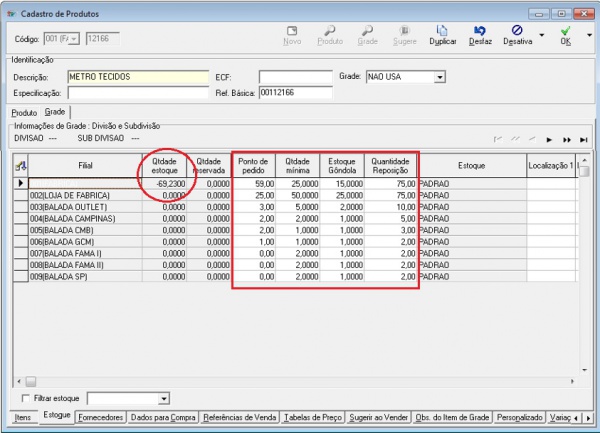Click the Novo toolbar icon
The width and height of the screenshot is (600, 433).
[x=292, y=31]
